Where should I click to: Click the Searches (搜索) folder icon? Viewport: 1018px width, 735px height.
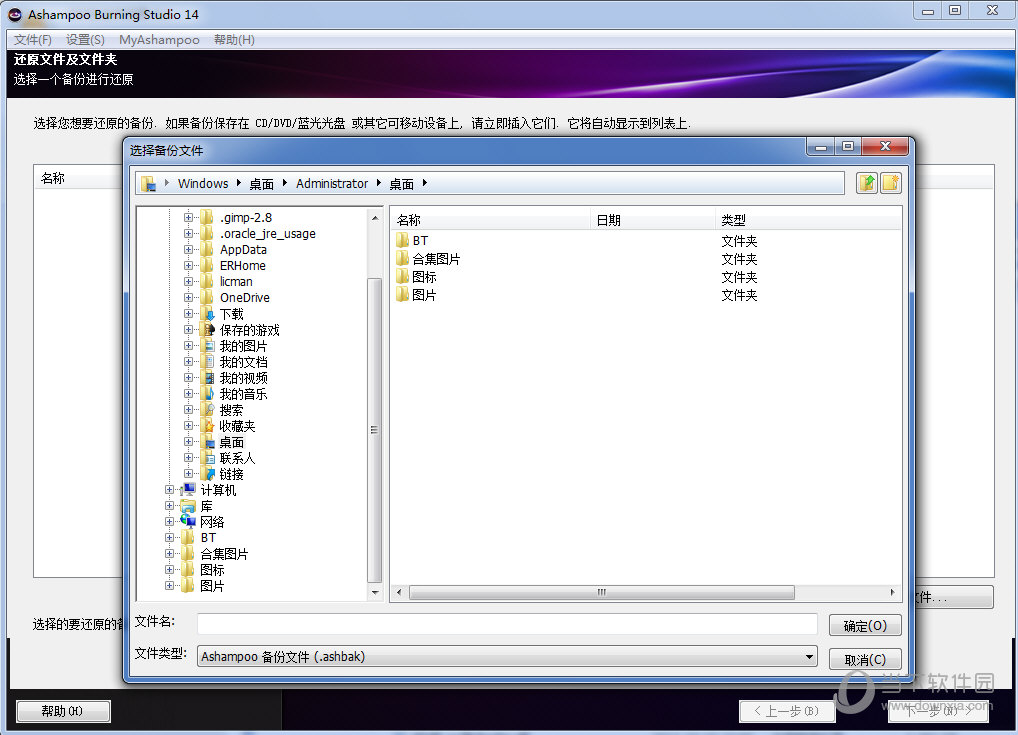tap(207, 410)
